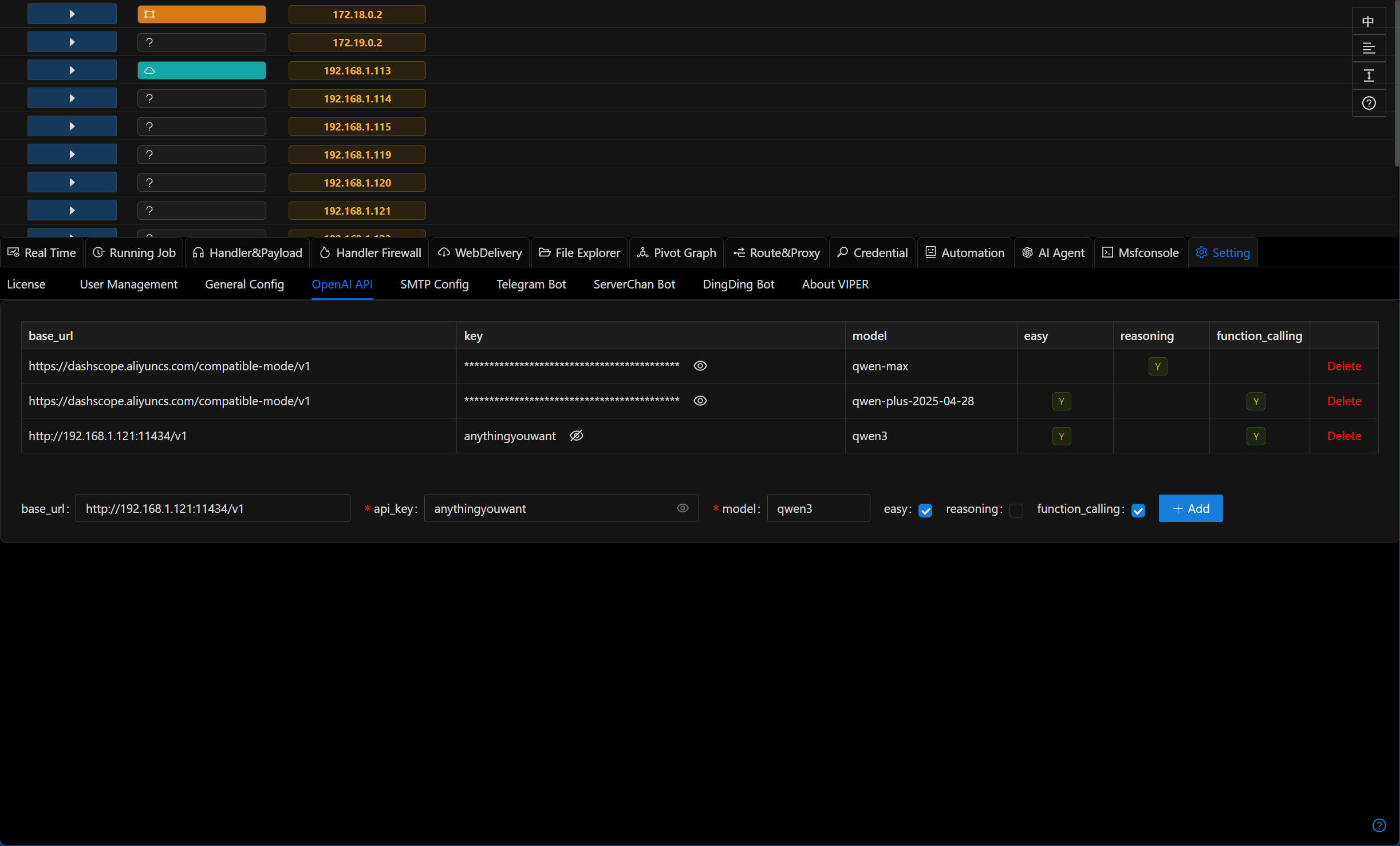The image size is (1400, 846).
Task: Click the orange session badge for 172.18.0.2
Action: pos(202,14)
